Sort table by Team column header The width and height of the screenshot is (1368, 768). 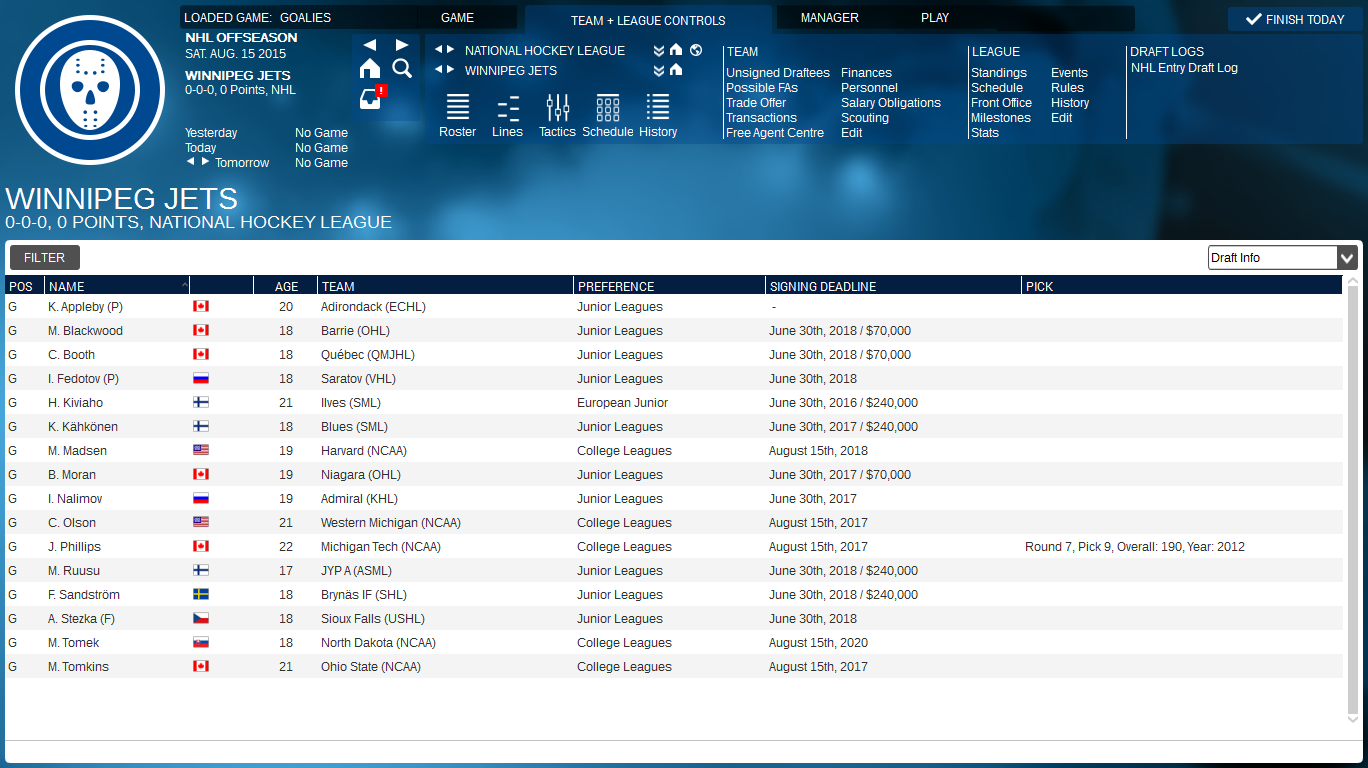tap(446, 286)
